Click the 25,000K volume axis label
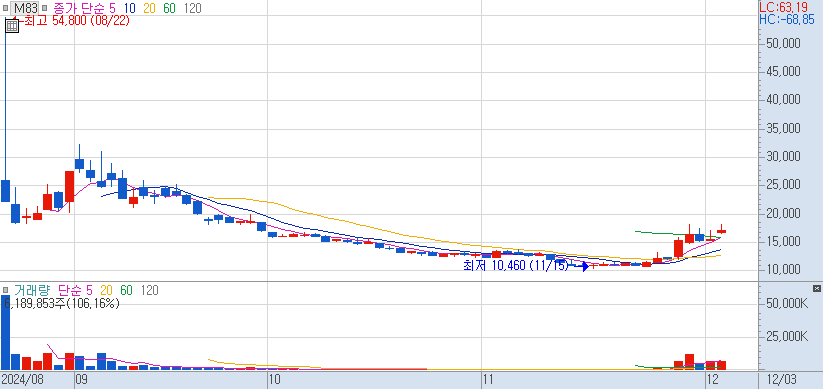Screen dimensions: 823x389 pos(786,336)
